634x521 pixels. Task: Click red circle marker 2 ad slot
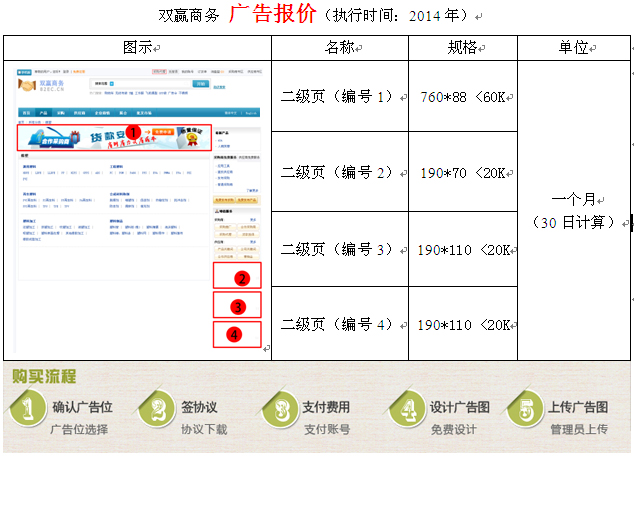[x=240, y=277]
